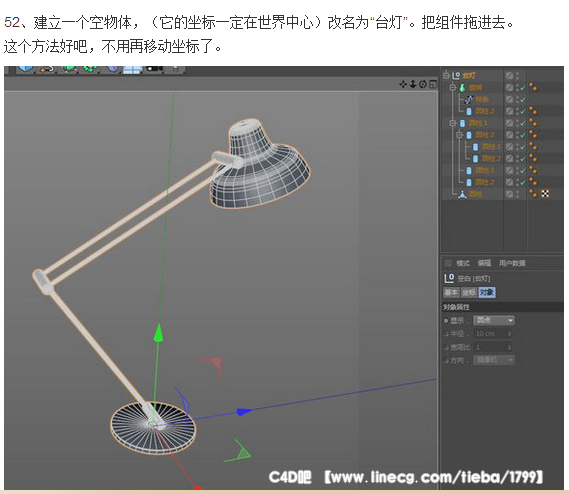Toggle the keyframe dot beside 显示
Screen dimensions: 569x494
[x=446, y=321]
